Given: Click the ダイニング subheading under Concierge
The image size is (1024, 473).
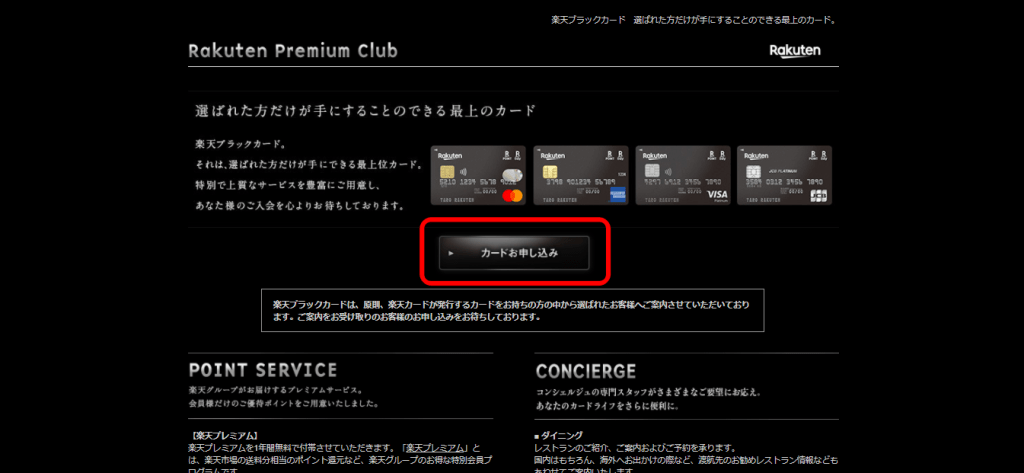Looking at the screenshot, I should point(558,435).
